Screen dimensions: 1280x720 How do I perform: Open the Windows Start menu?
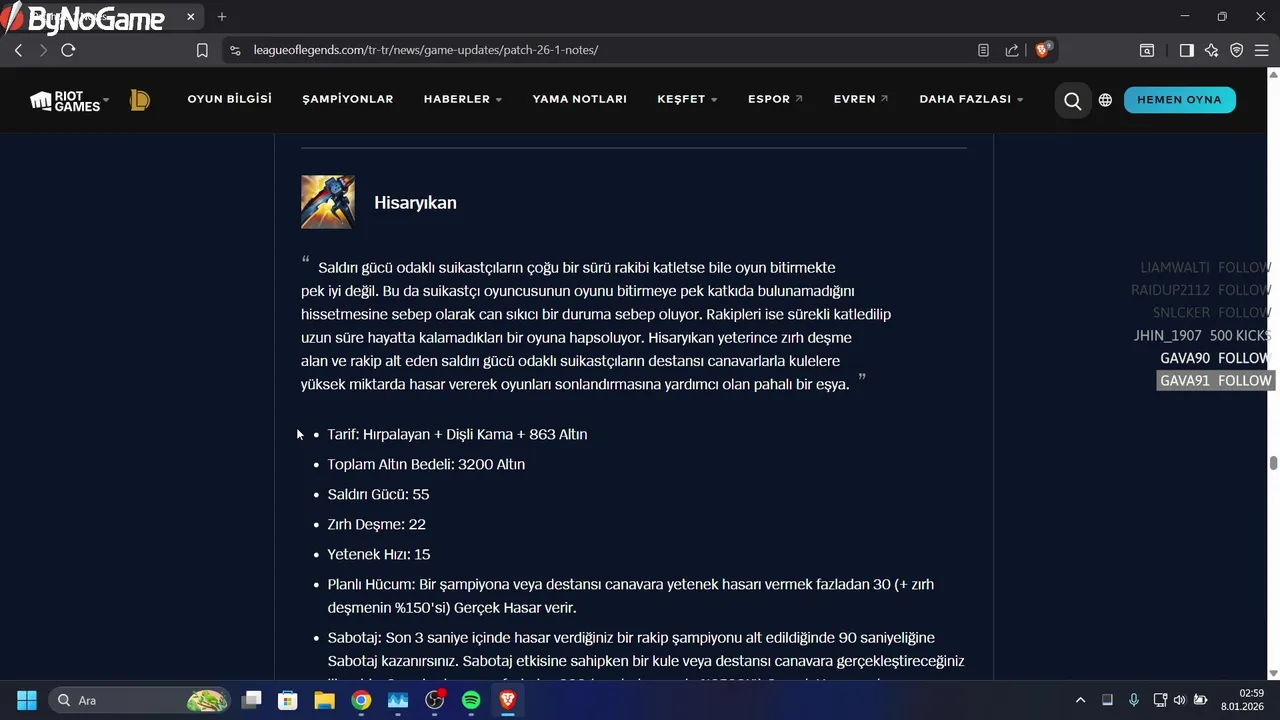tap(27, 700)
